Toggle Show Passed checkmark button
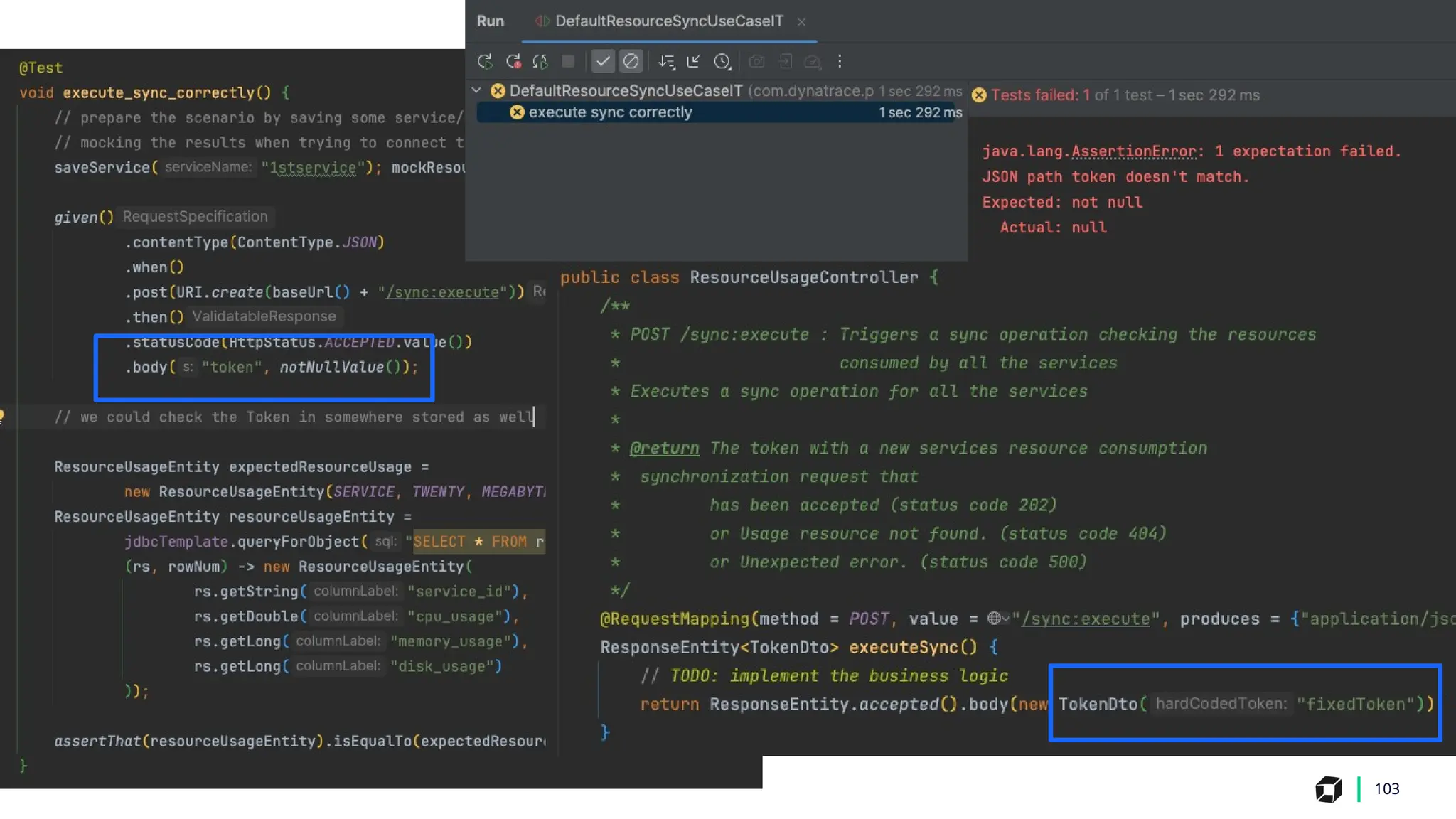 click(x=603, y=62)
